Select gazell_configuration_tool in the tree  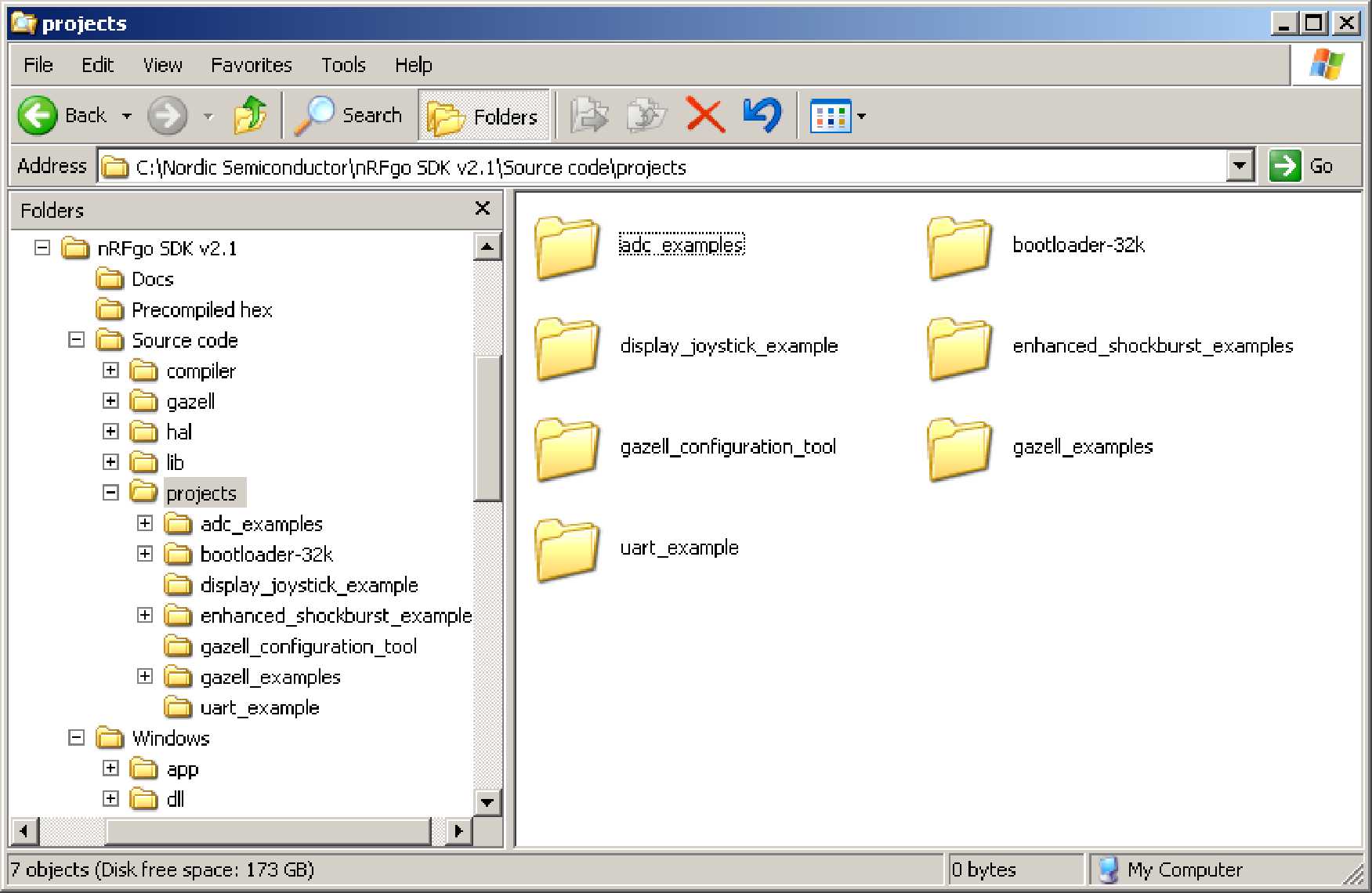pyautogui.click(x=309, y=646)
